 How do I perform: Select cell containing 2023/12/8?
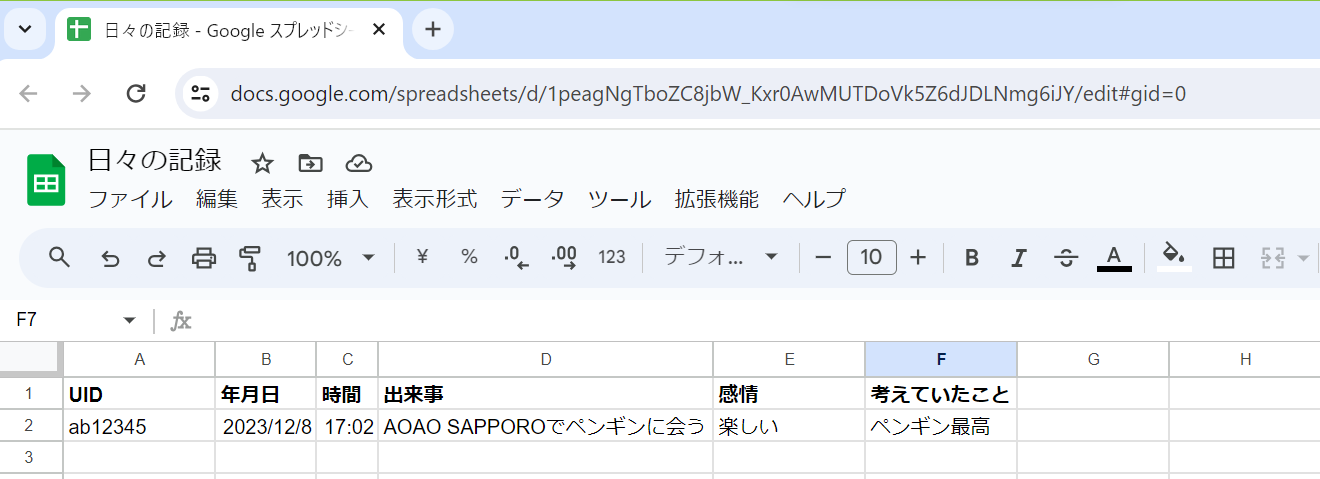tap(266, 426)
